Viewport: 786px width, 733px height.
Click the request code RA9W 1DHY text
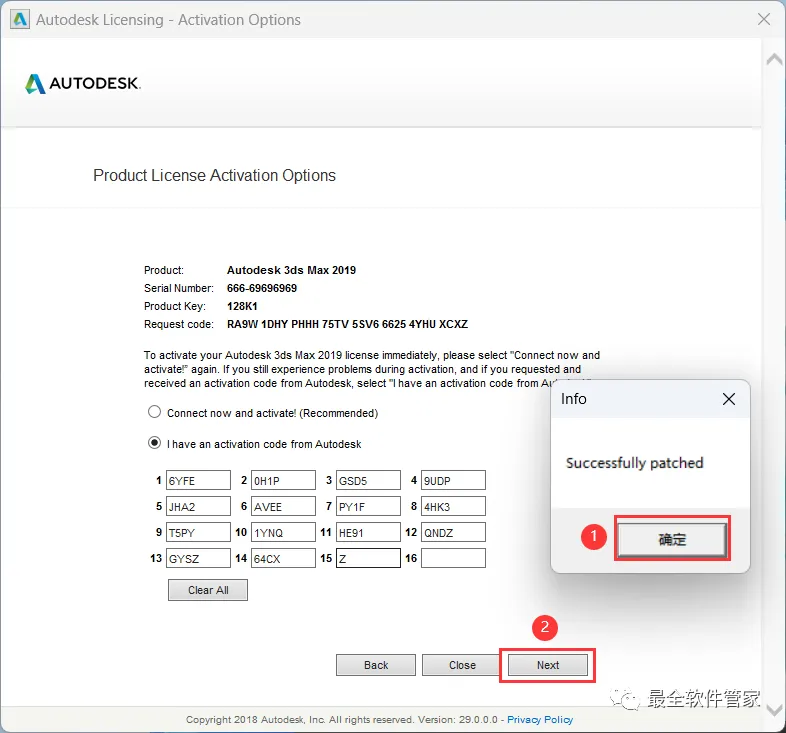coord(347,324)
